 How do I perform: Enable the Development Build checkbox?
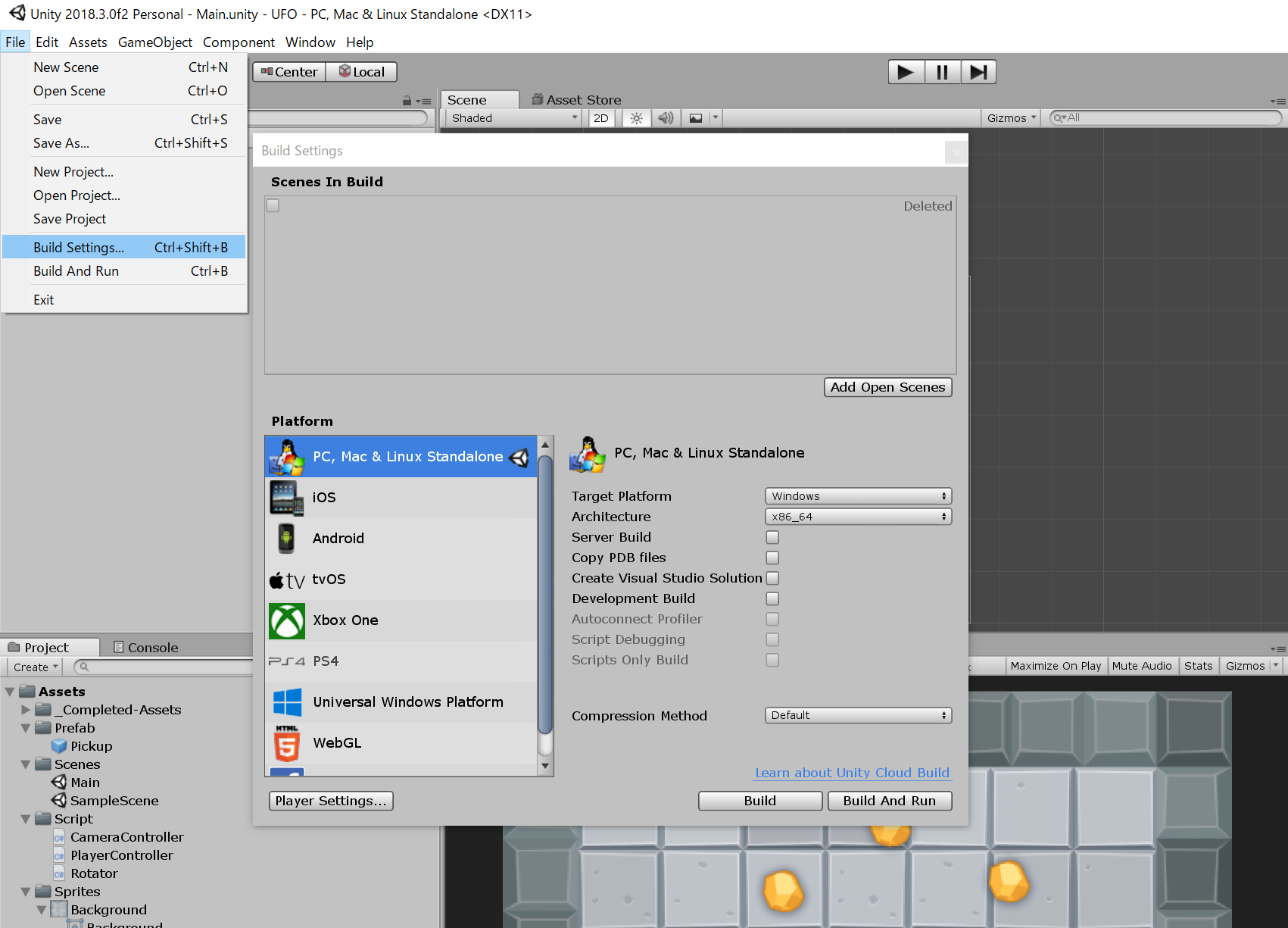click(772, 598)
